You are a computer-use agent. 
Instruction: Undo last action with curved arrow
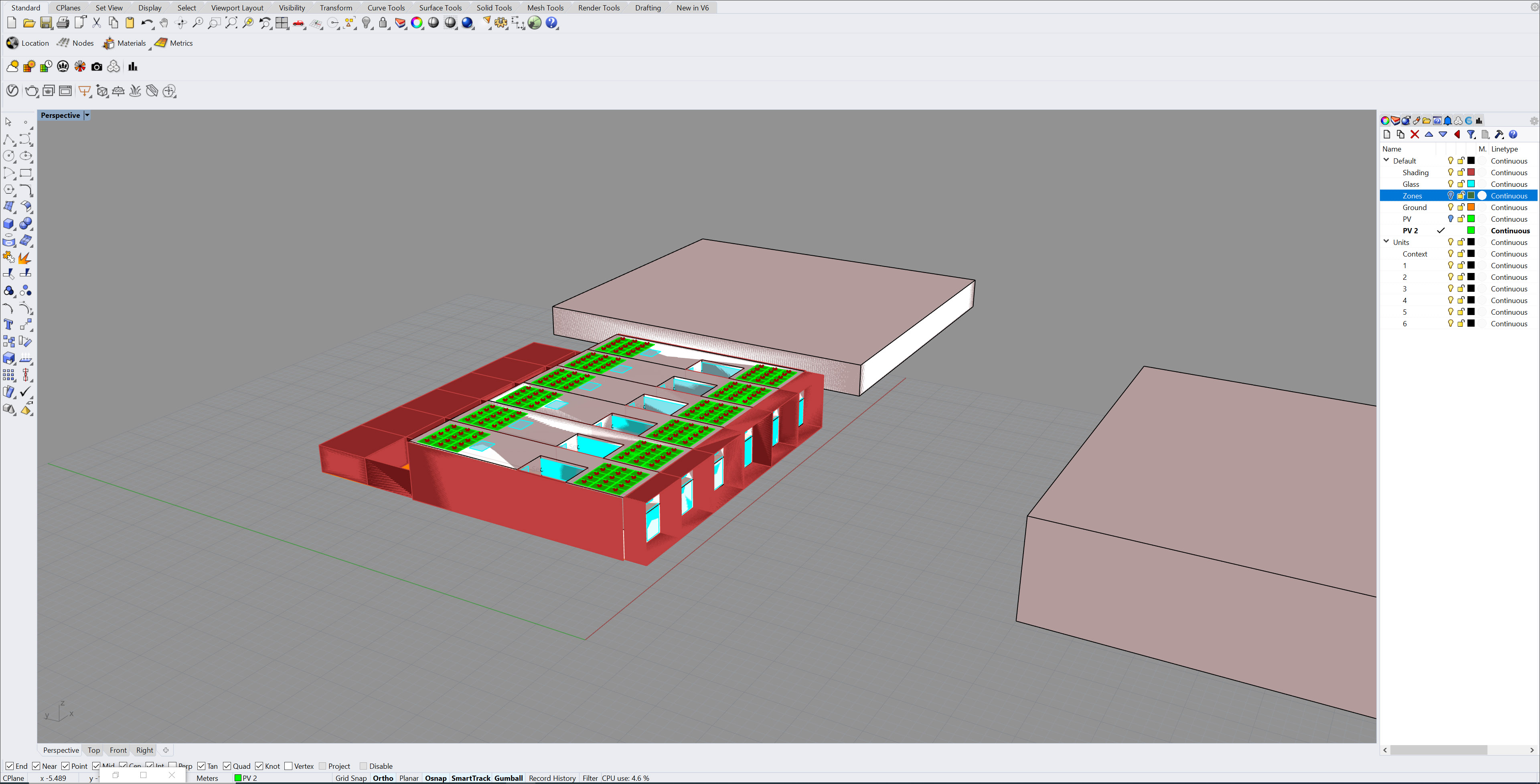(146, 23)
